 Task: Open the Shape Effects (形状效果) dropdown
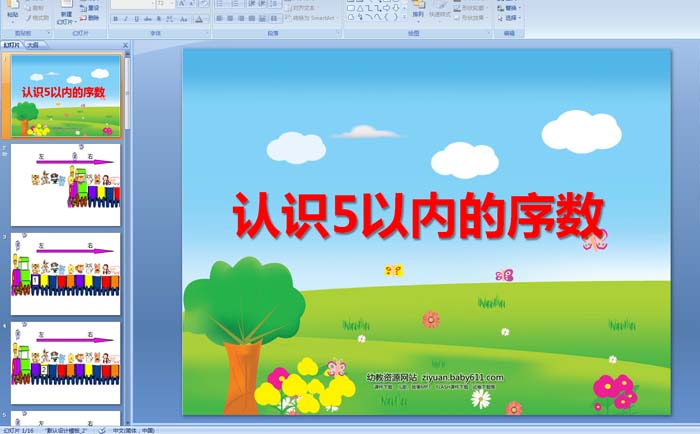[x=470, y=18]
